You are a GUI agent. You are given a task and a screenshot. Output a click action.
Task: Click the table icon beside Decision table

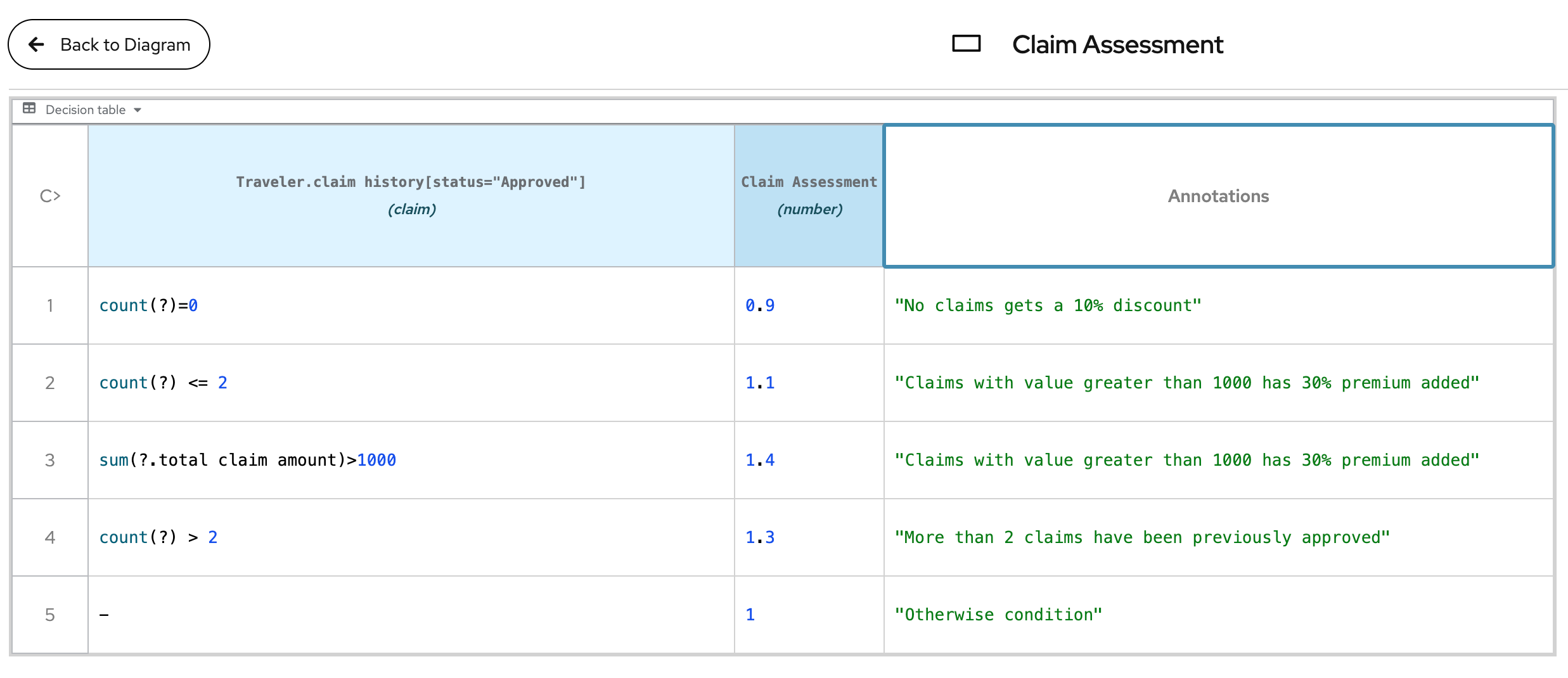[29, 108]
